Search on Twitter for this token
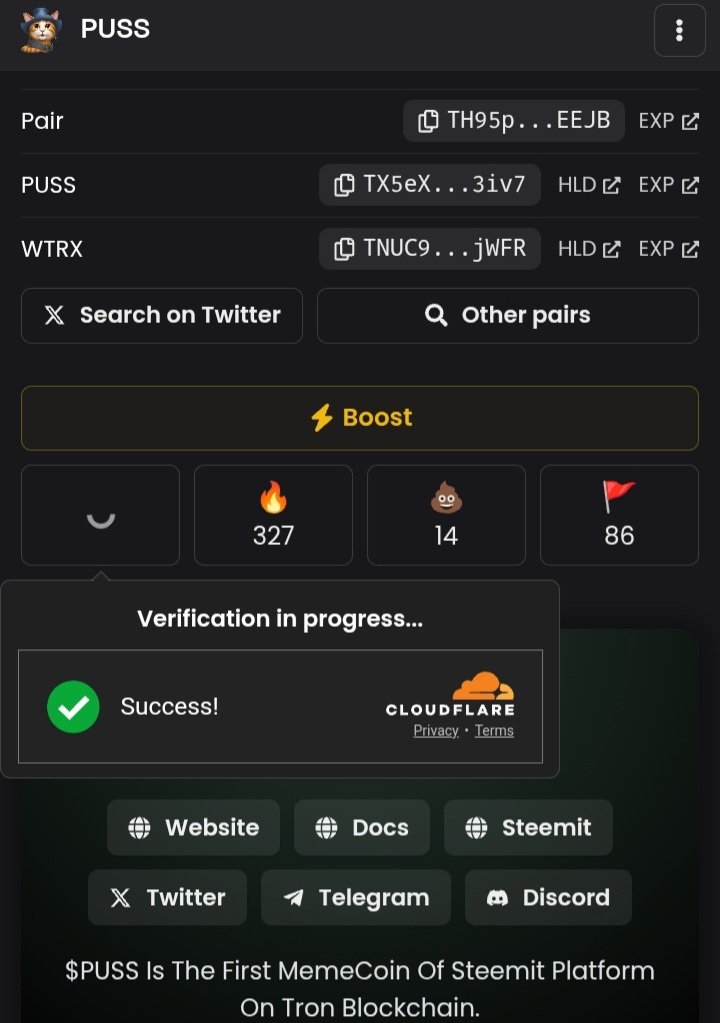 tap(162, 316)
